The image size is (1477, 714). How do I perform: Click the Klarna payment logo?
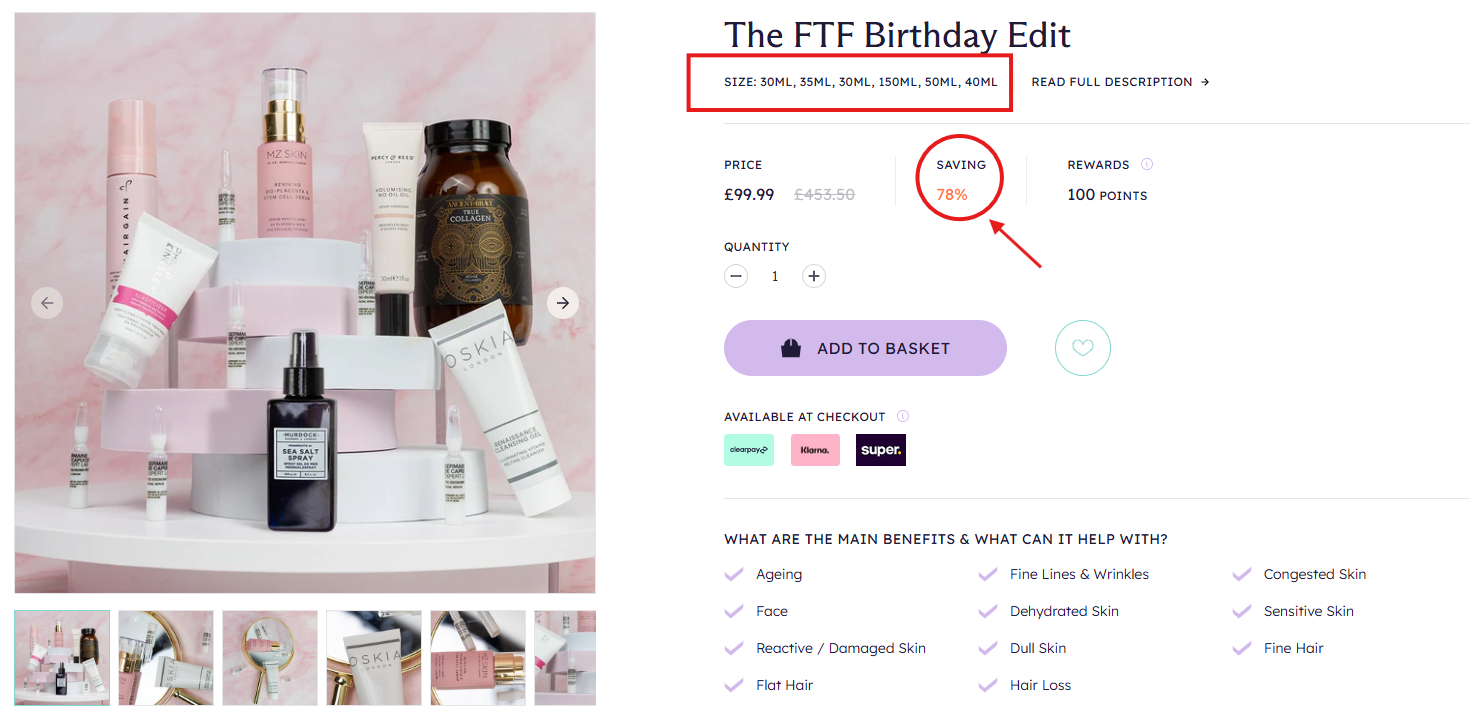[815, 450]
